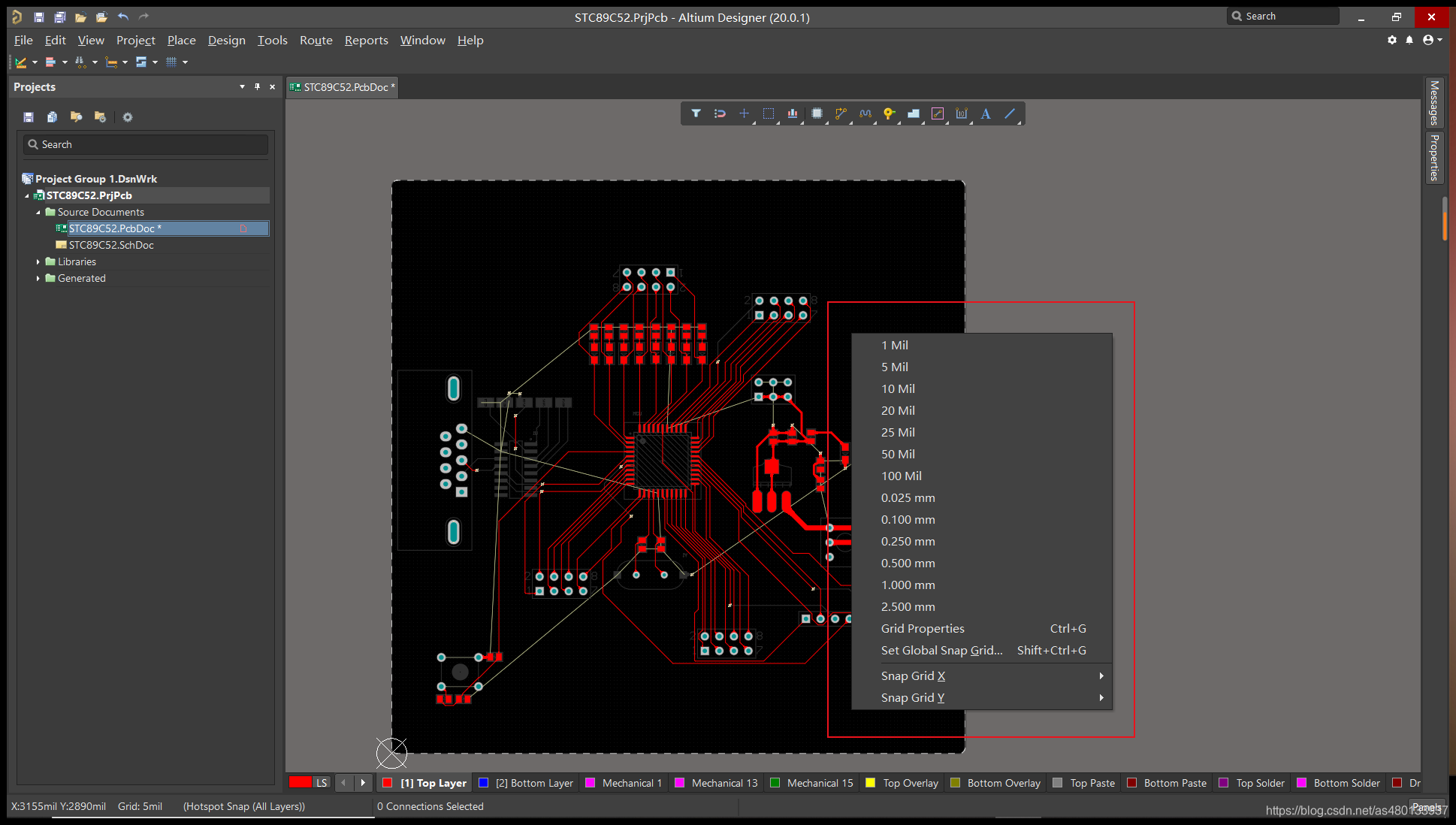Click the selection filter funnel icon
This screenshot has width=1456, height=825.
click(696, 113)
